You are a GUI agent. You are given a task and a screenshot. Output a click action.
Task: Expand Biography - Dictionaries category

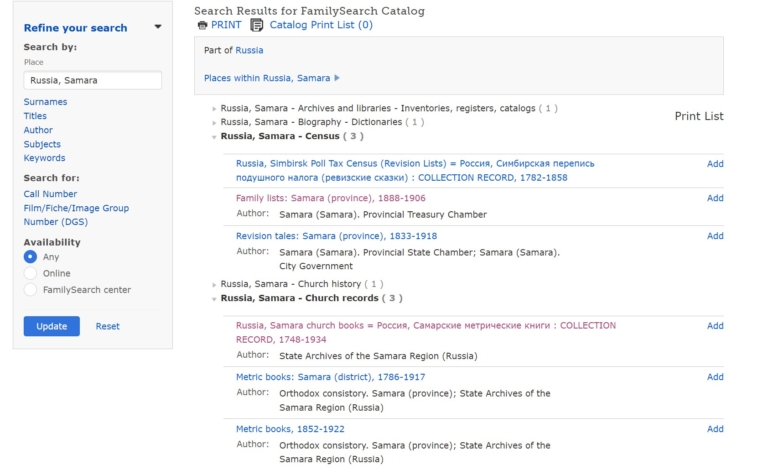tap(214, 122)
